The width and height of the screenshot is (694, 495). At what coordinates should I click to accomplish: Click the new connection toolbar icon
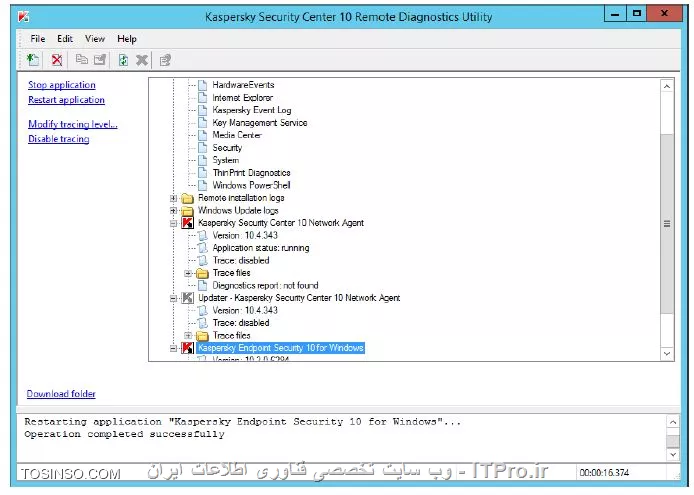tap(33, 60)
